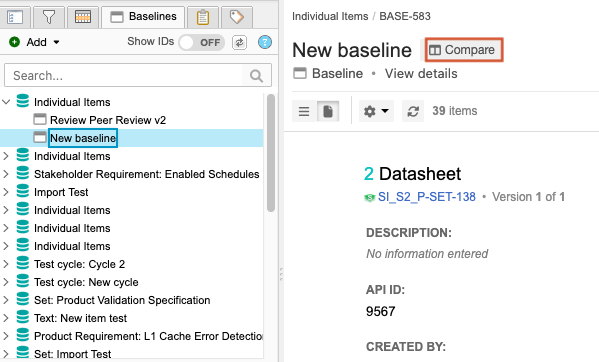
Task: Select Import Test source row text
Action: pyautogui.click(x=61, y=192)
